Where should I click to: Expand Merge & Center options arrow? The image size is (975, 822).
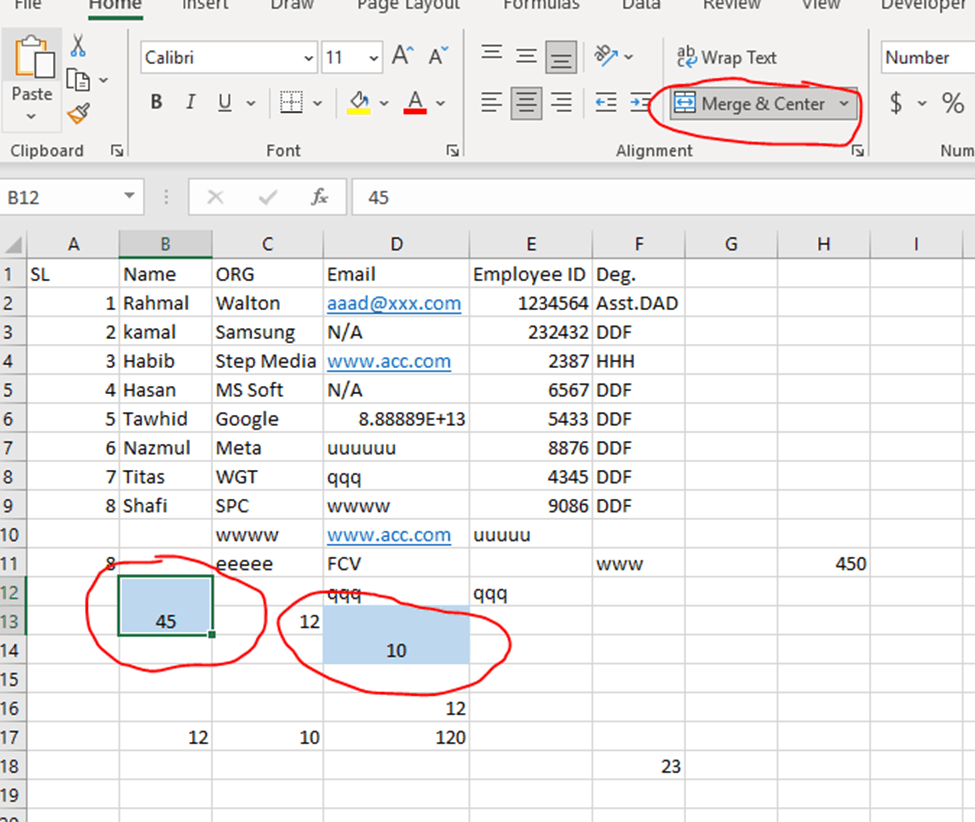pyautogui.click(x=844, y=103)
